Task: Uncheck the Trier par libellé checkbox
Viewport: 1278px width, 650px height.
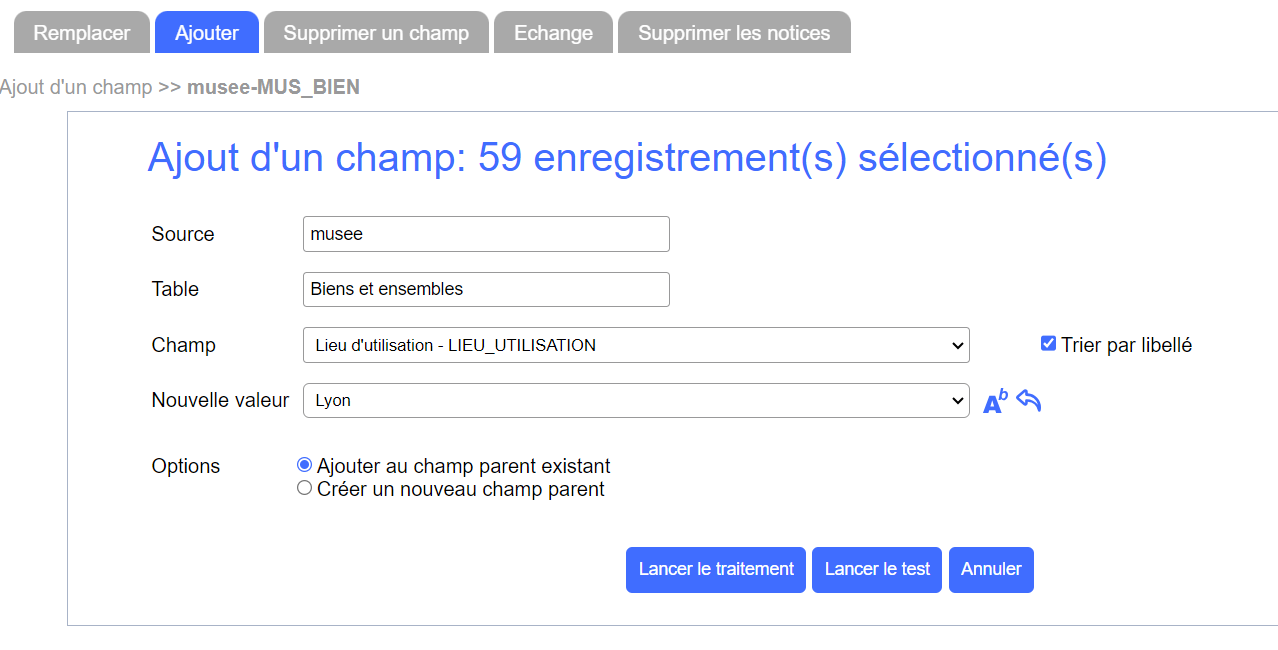Action: point(1048,344)
